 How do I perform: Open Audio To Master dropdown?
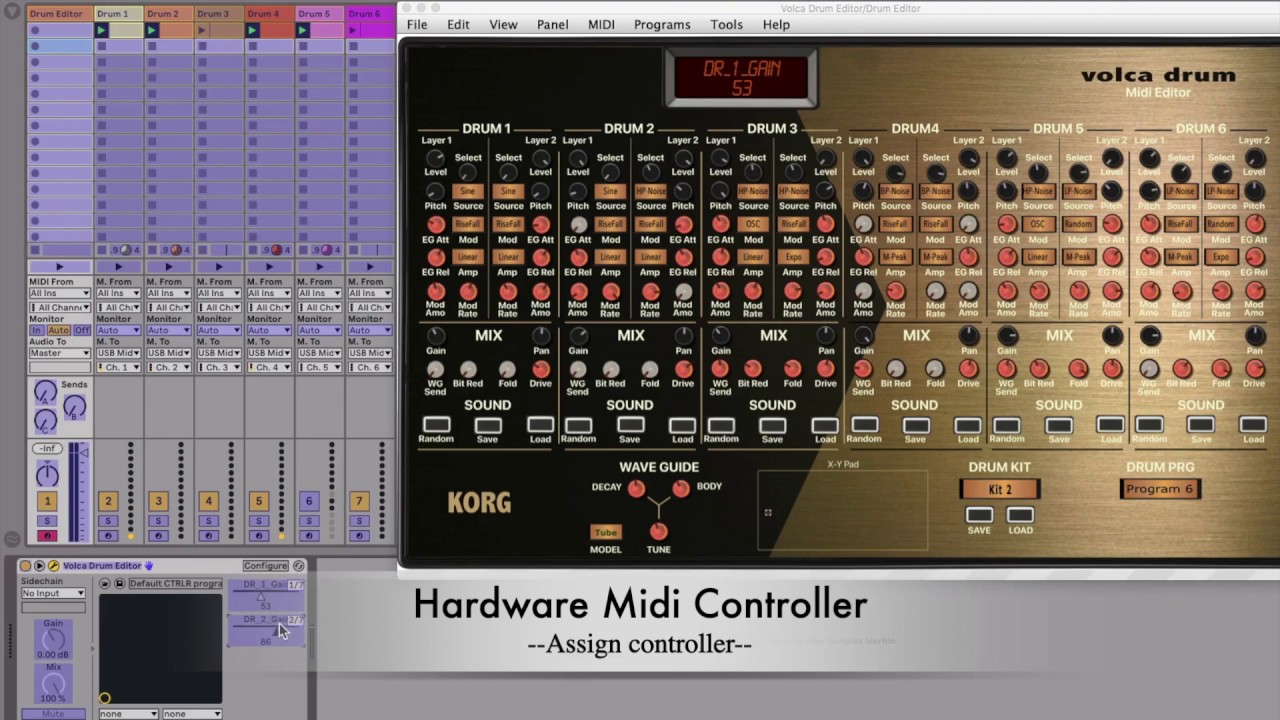59,353
